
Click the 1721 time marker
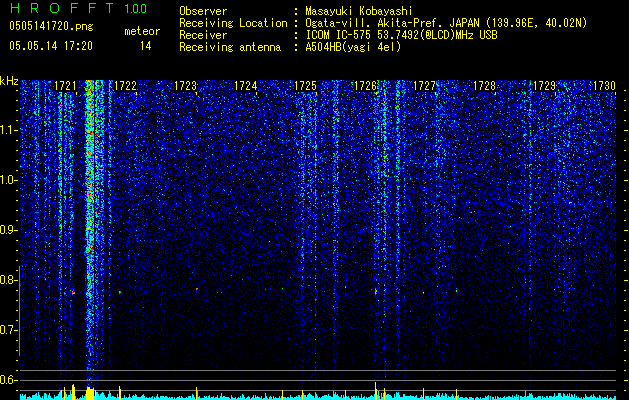click(x=65, y=85)
